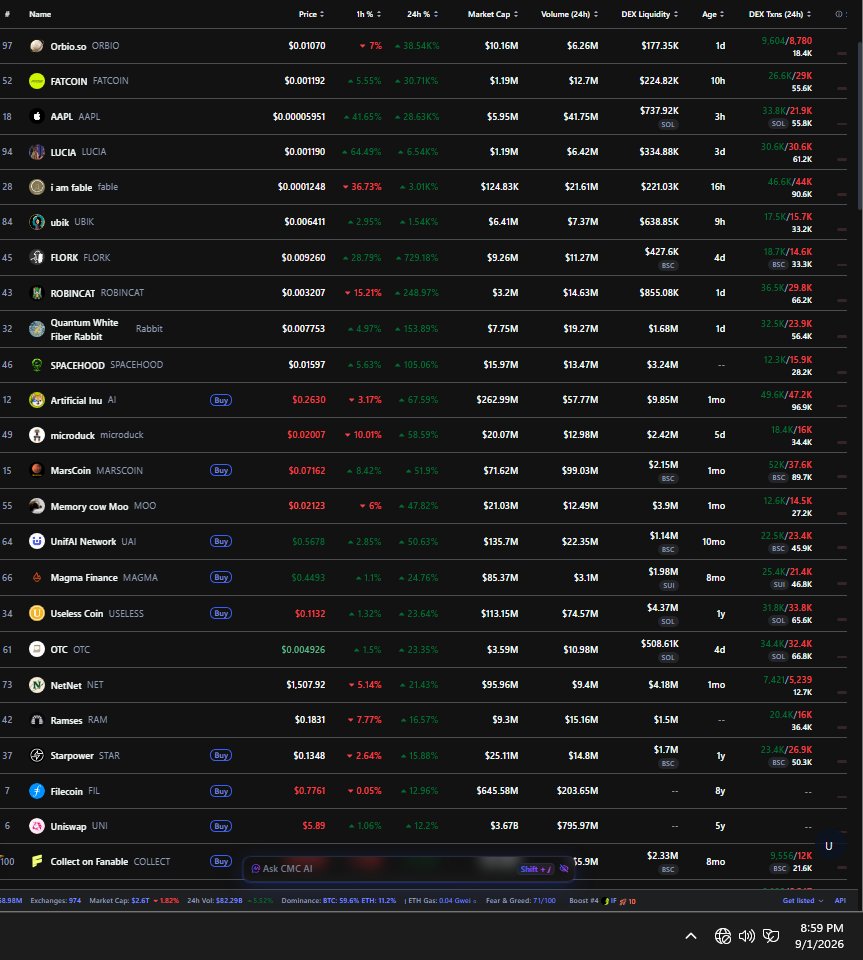The width and height of the screenshot is (863, 960).
Task: Sort by 1h % column header
Action: pyautogui.click(x=368, y=14)
